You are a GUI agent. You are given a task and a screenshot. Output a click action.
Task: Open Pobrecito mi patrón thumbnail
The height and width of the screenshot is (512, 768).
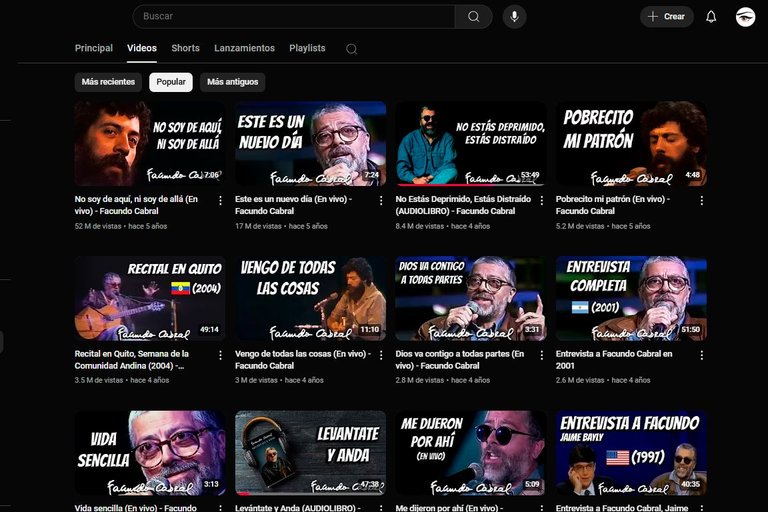point(631,144)
